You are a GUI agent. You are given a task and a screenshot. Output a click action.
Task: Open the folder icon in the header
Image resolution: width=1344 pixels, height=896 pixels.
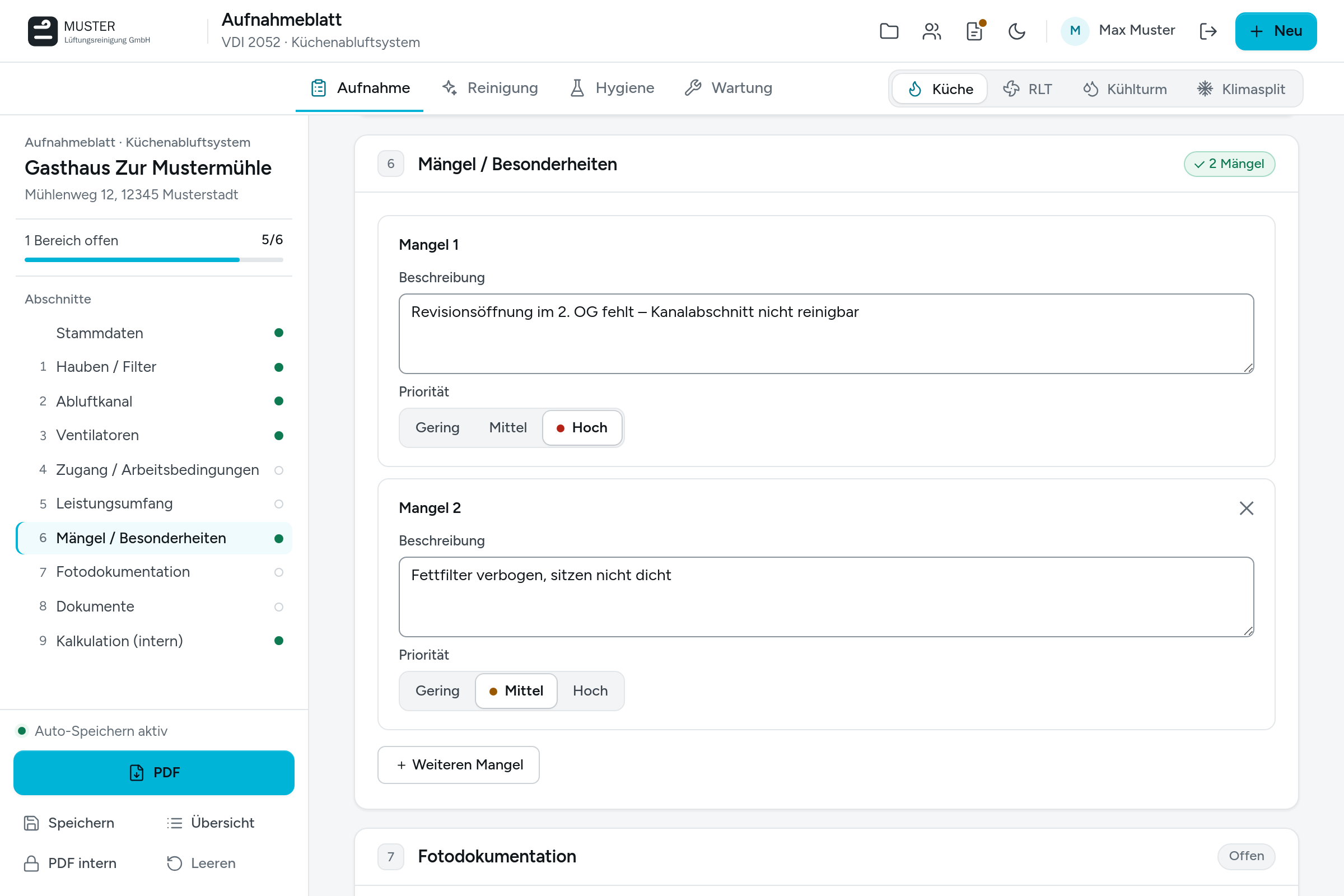pyautogui.click(x=889, y=31)
